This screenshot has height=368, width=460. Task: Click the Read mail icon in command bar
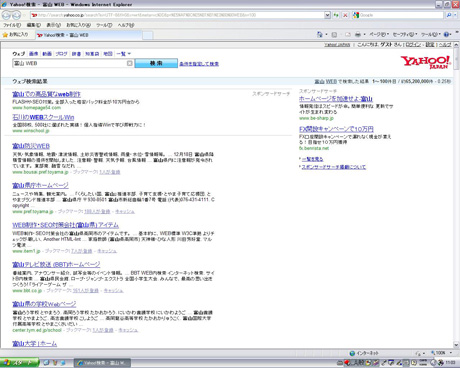348,34
